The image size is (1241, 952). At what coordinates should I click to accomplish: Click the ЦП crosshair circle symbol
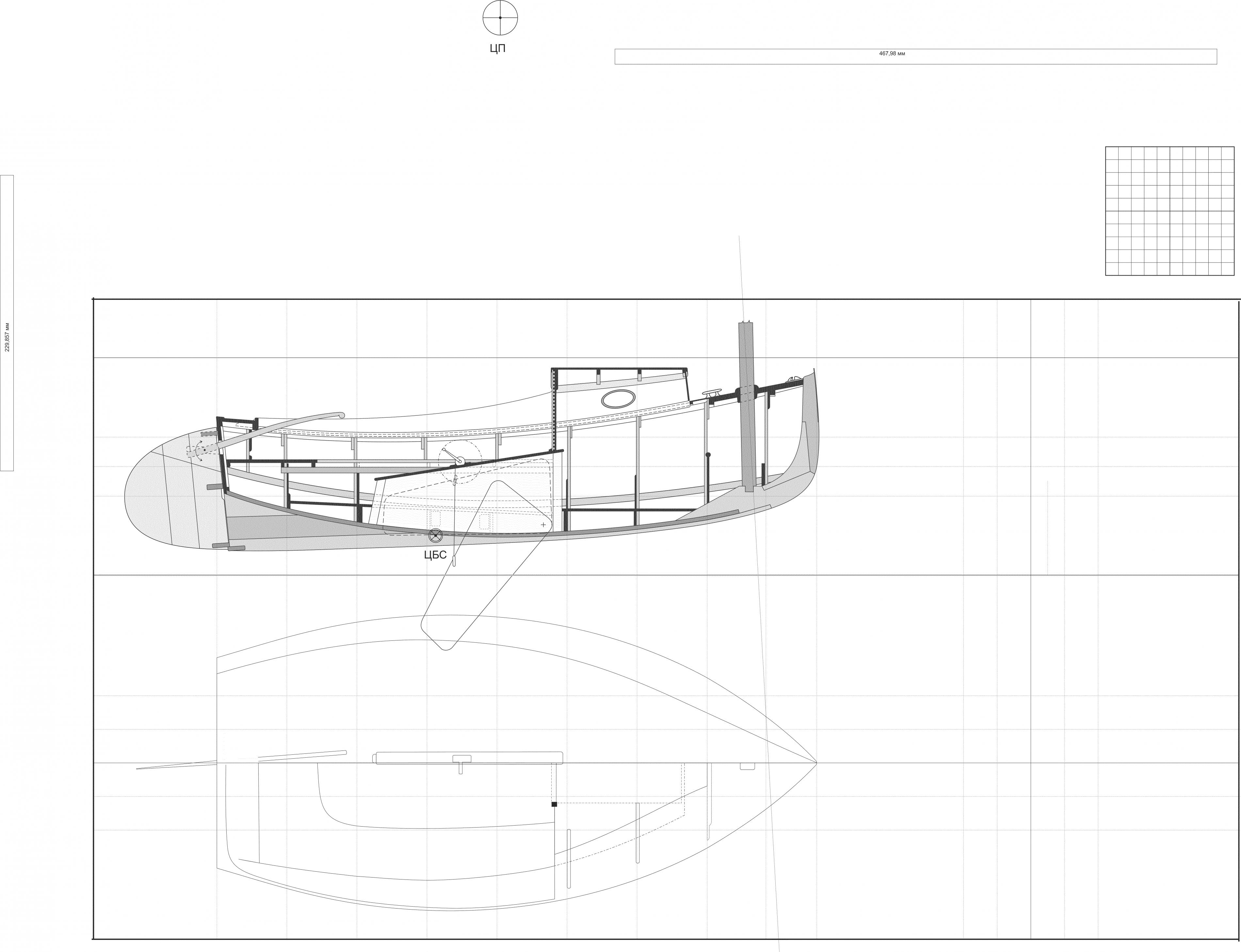tap(500, 18)
